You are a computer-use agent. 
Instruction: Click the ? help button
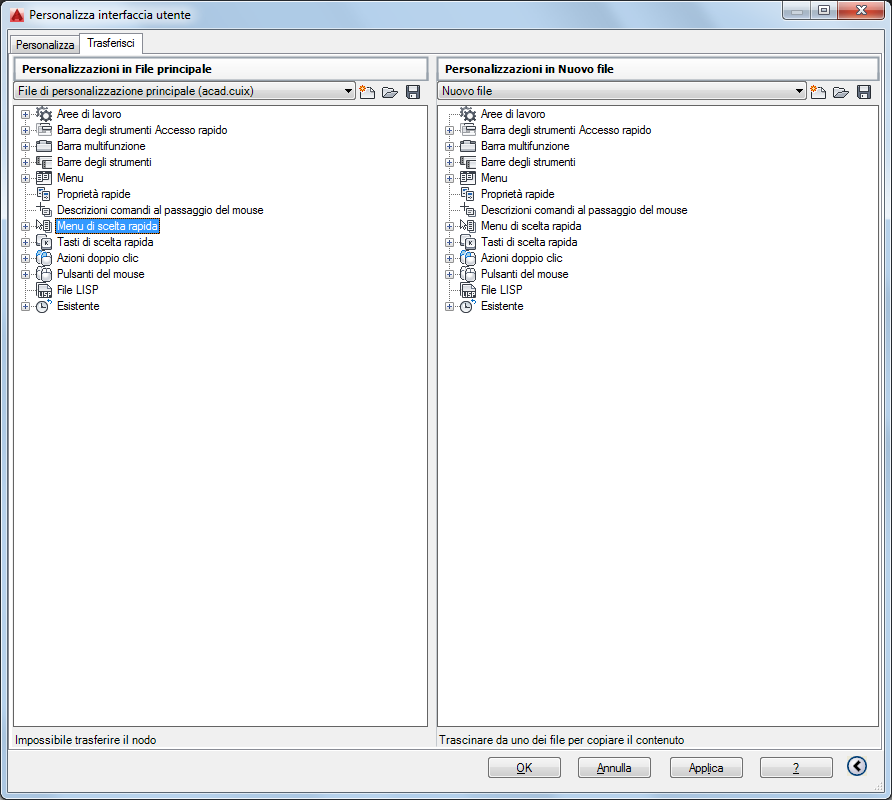[796, 768]
